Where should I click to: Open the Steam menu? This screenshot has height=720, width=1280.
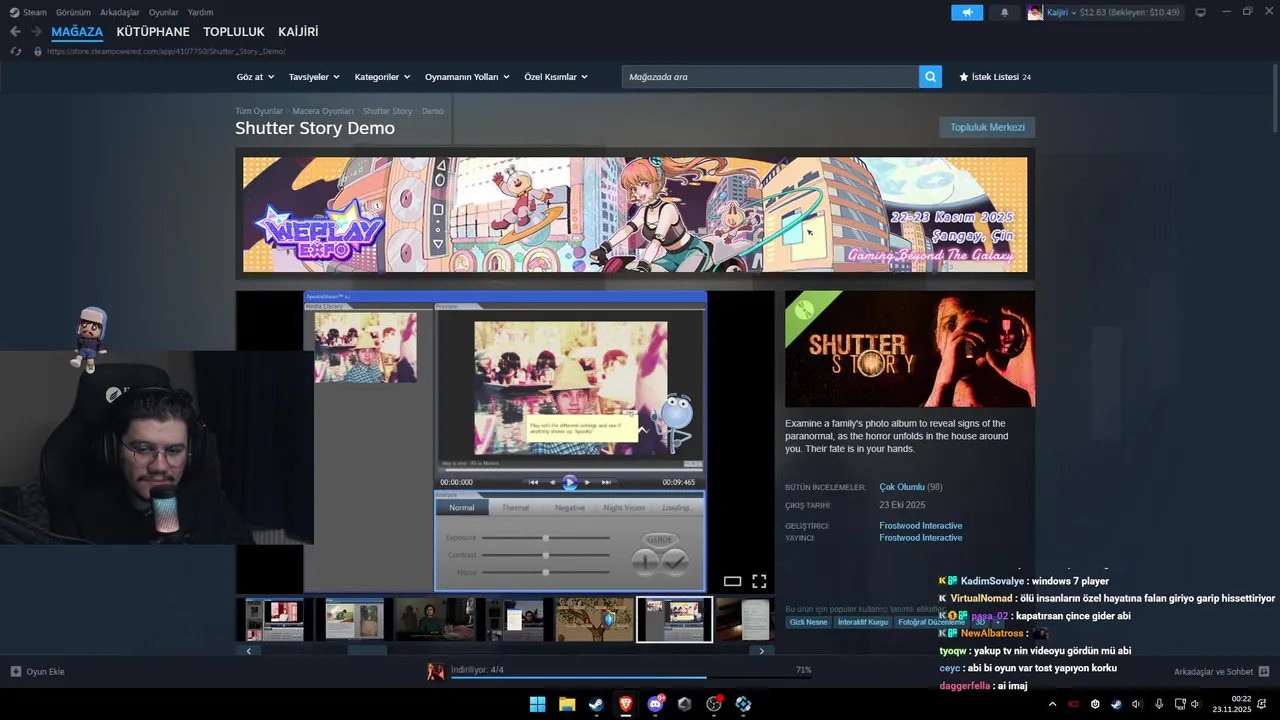[28, 12]
